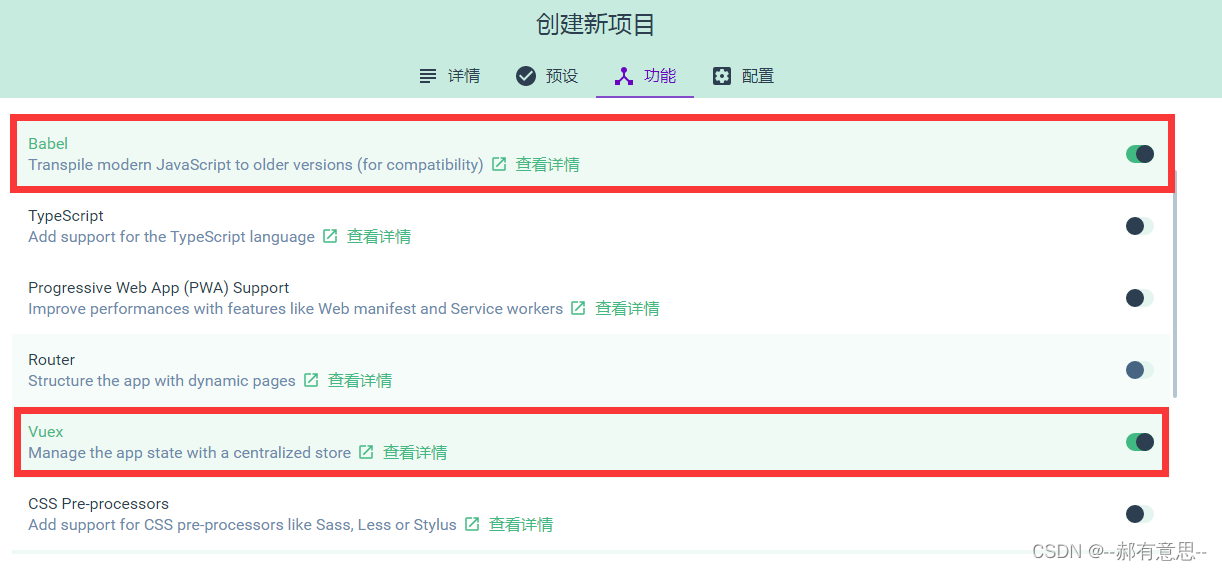Screen dimensions: 1222x570
Task: Click the Progressive Web App (PWA) Support title
Action: pyautogui.click(x=159, y=288)
